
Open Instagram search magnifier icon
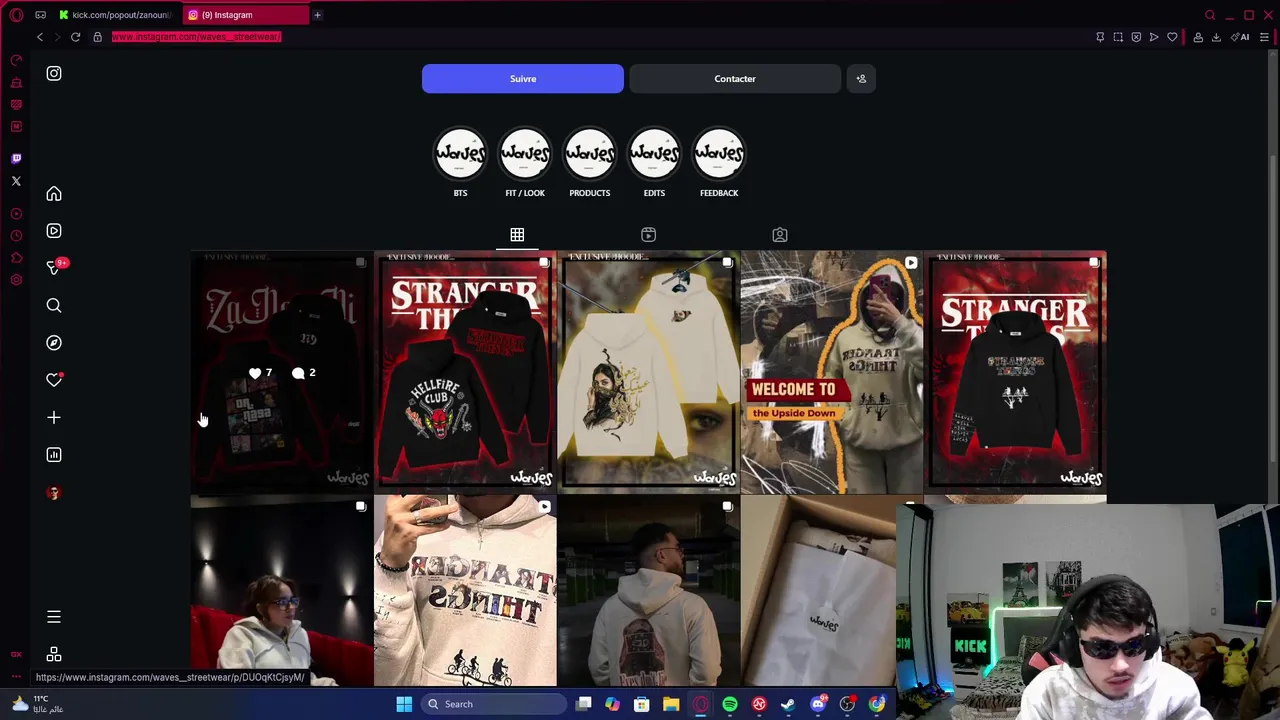(x=54, y=306)
